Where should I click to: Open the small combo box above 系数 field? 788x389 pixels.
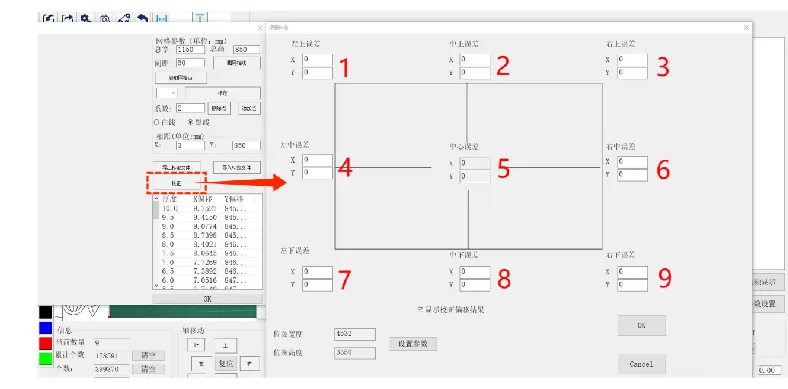(167, 93)
